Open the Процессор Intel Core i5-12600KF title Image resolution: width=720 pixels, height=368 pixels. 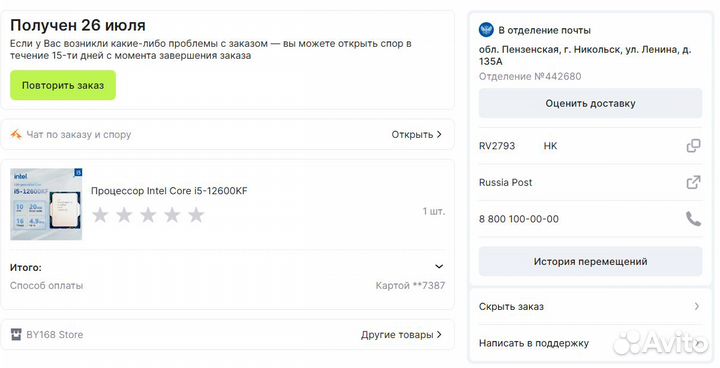169,191
